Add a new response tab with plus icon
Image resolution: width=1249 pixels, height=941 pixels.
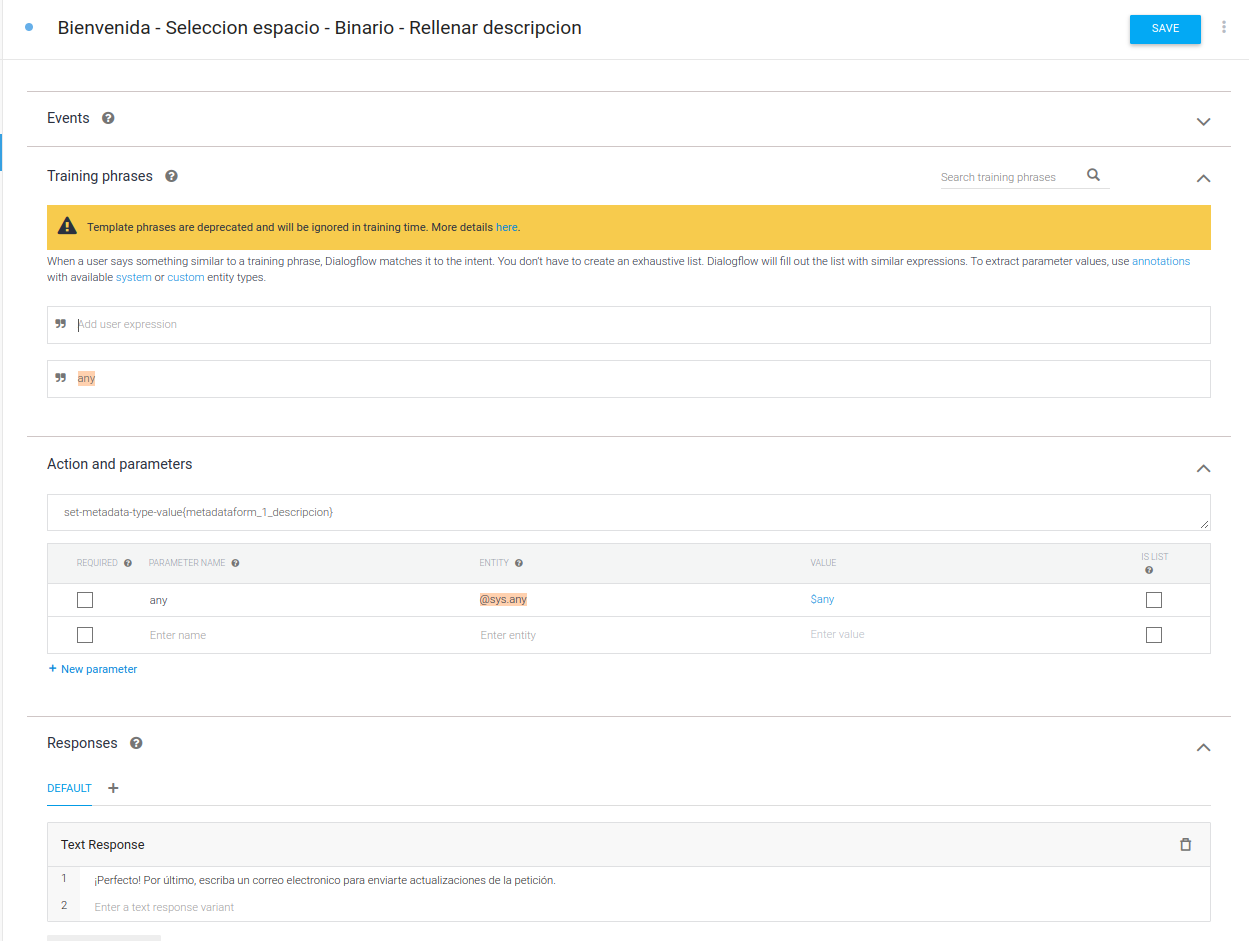coord(113,788)
